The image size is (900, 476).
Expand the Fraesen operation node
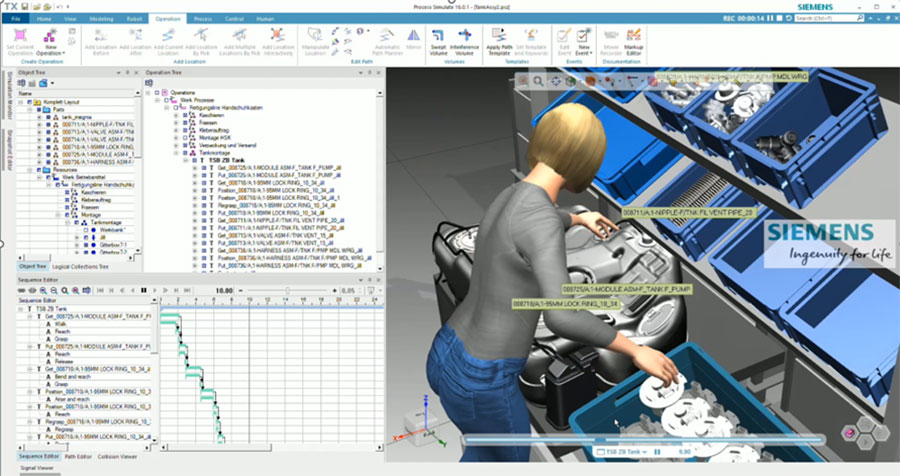pos(174,123)
